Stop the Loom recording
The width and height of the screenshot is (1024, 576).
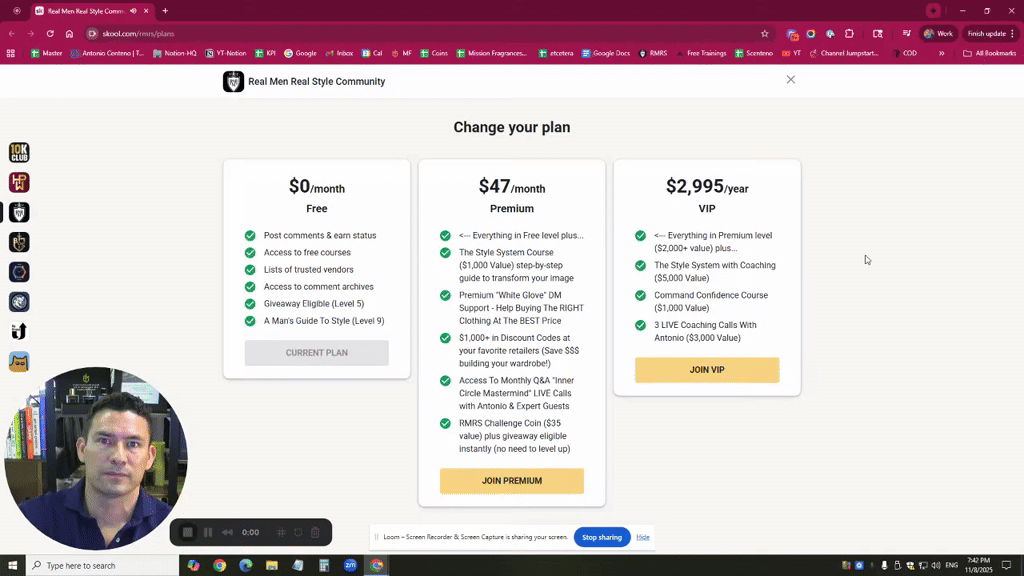pyautogui.click(x=187, y=532)
